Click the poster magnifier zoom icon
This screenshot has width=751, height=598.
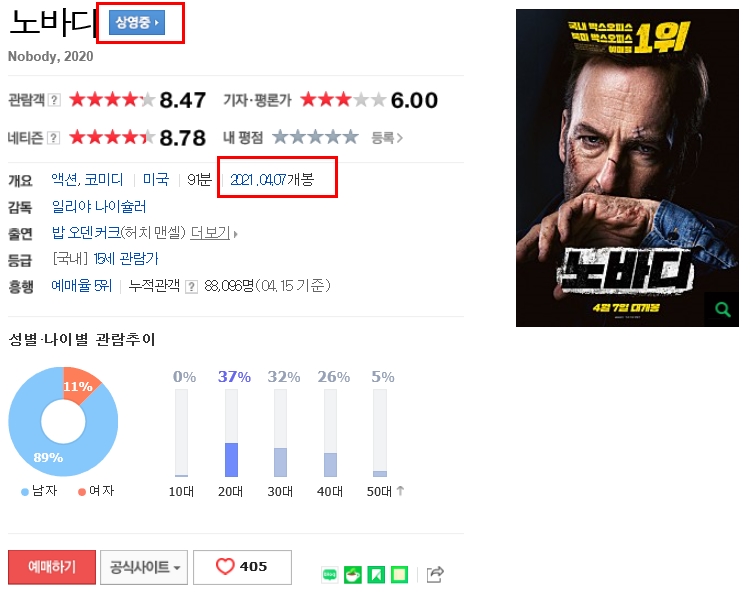pyautogui.click(x=722, y=310)
